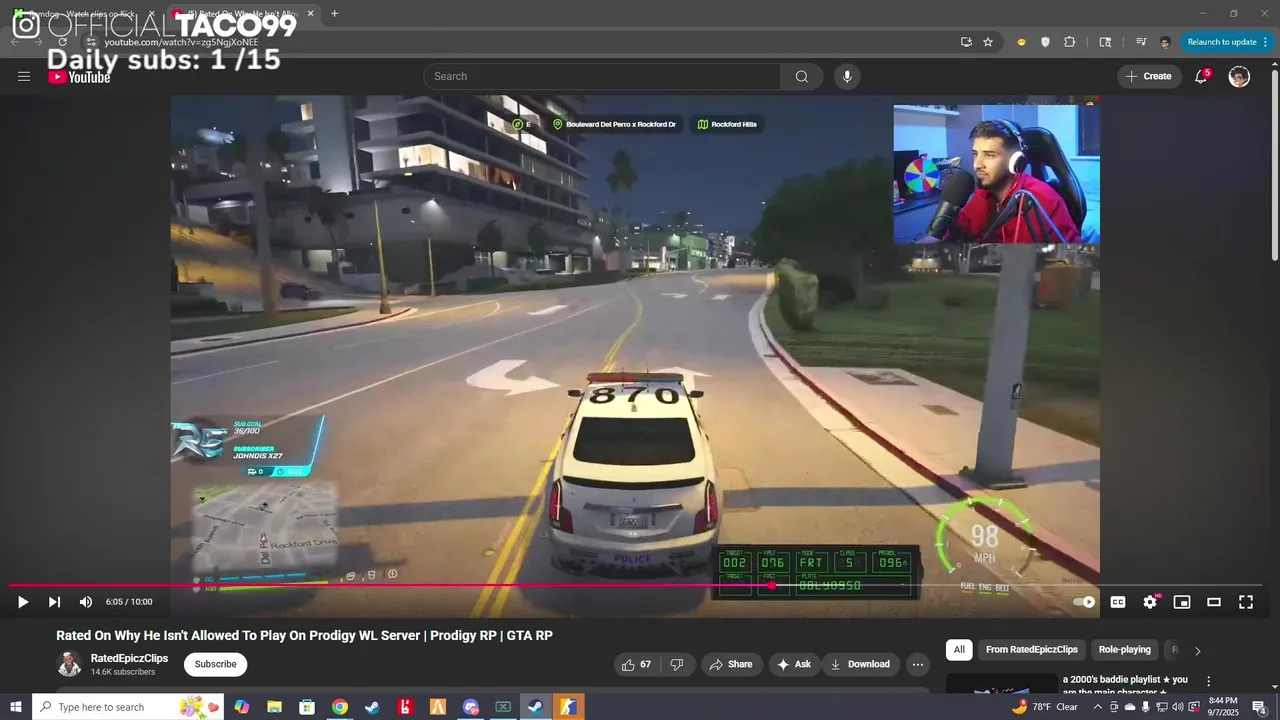Skip to next video

click(x=54, y=602)
